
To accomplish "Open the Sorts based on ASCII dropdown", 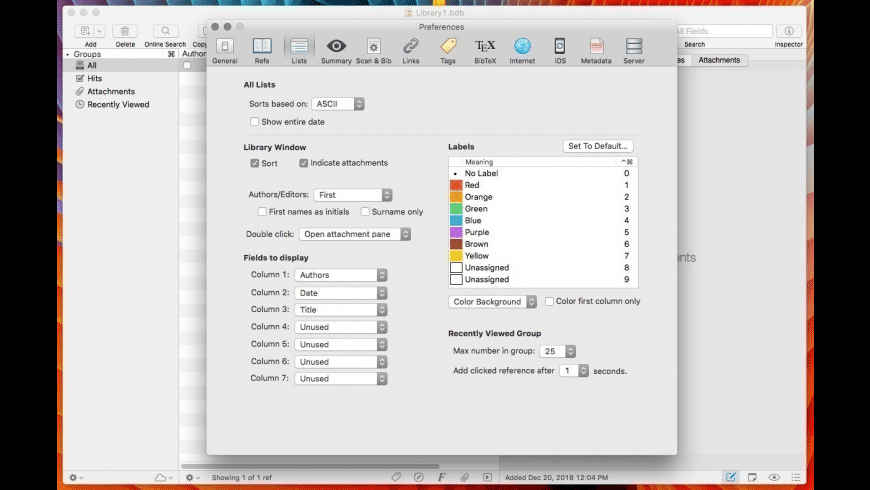I will [337, 104].
